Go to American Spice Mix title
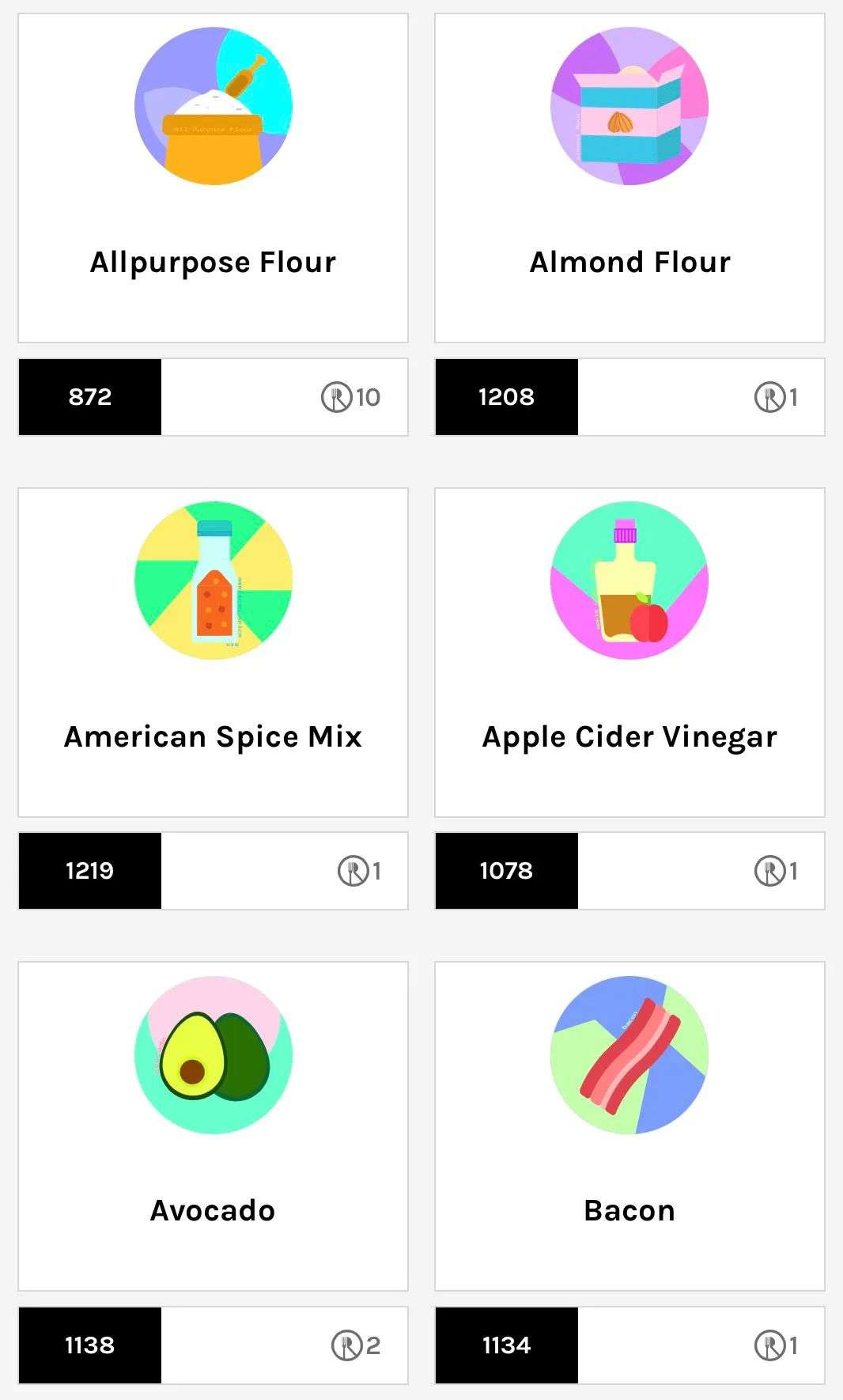Image resolution: width=843 pixels, height=1400 pixels. coord(214,737)
